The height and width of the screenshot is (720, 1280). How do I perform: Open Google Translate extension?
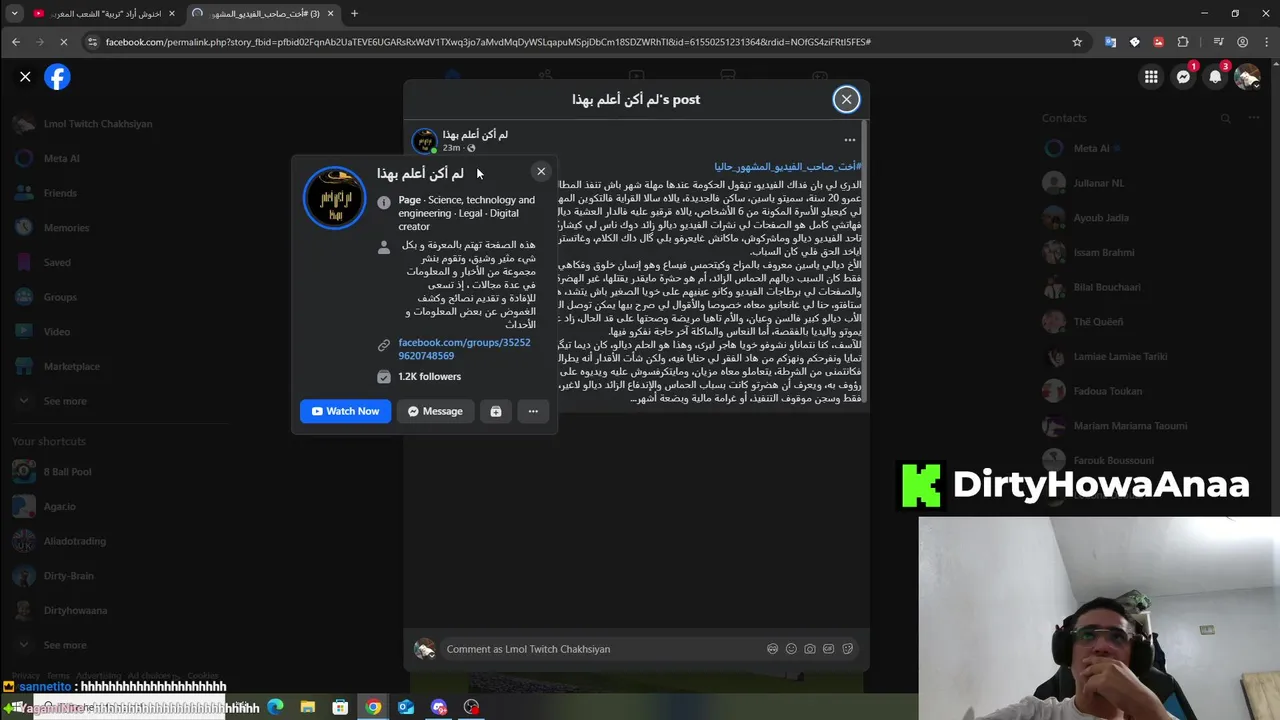coord(1110,42)
